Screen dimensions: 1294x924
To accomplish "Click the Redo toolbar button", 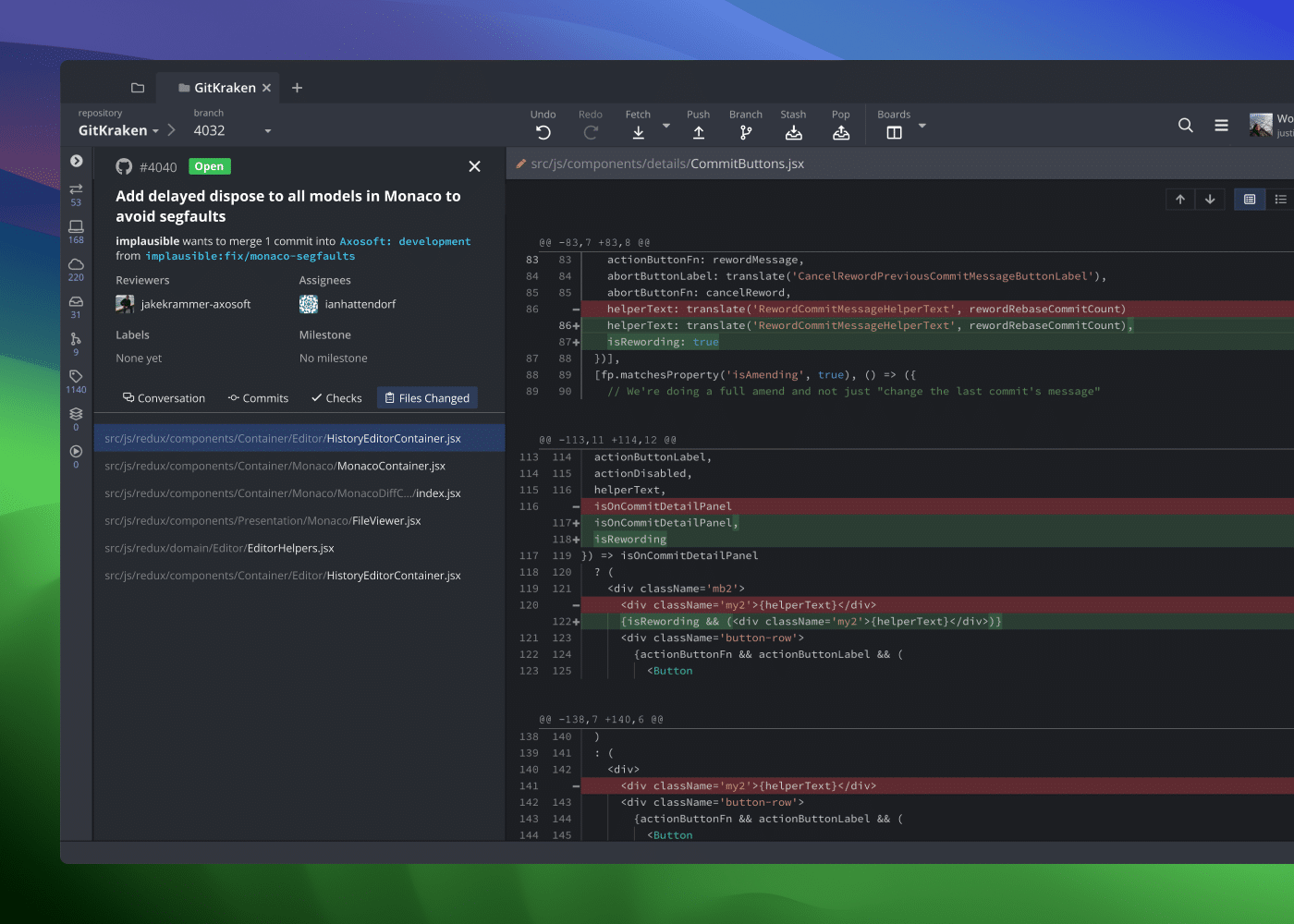I will click(x=591, y=126).
